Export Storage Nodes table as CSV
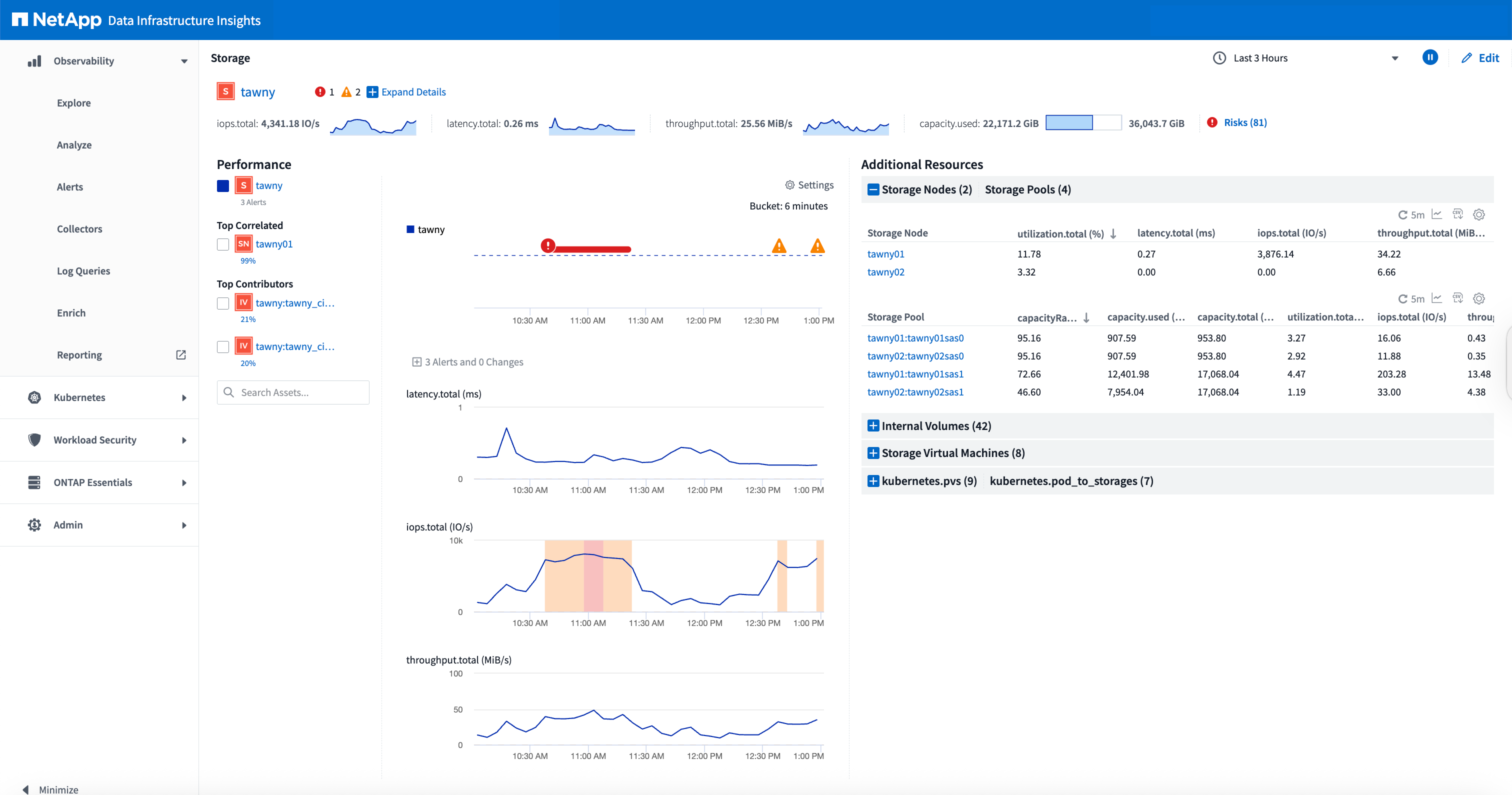This screenshot has height=795, width=1512. 1457,214
